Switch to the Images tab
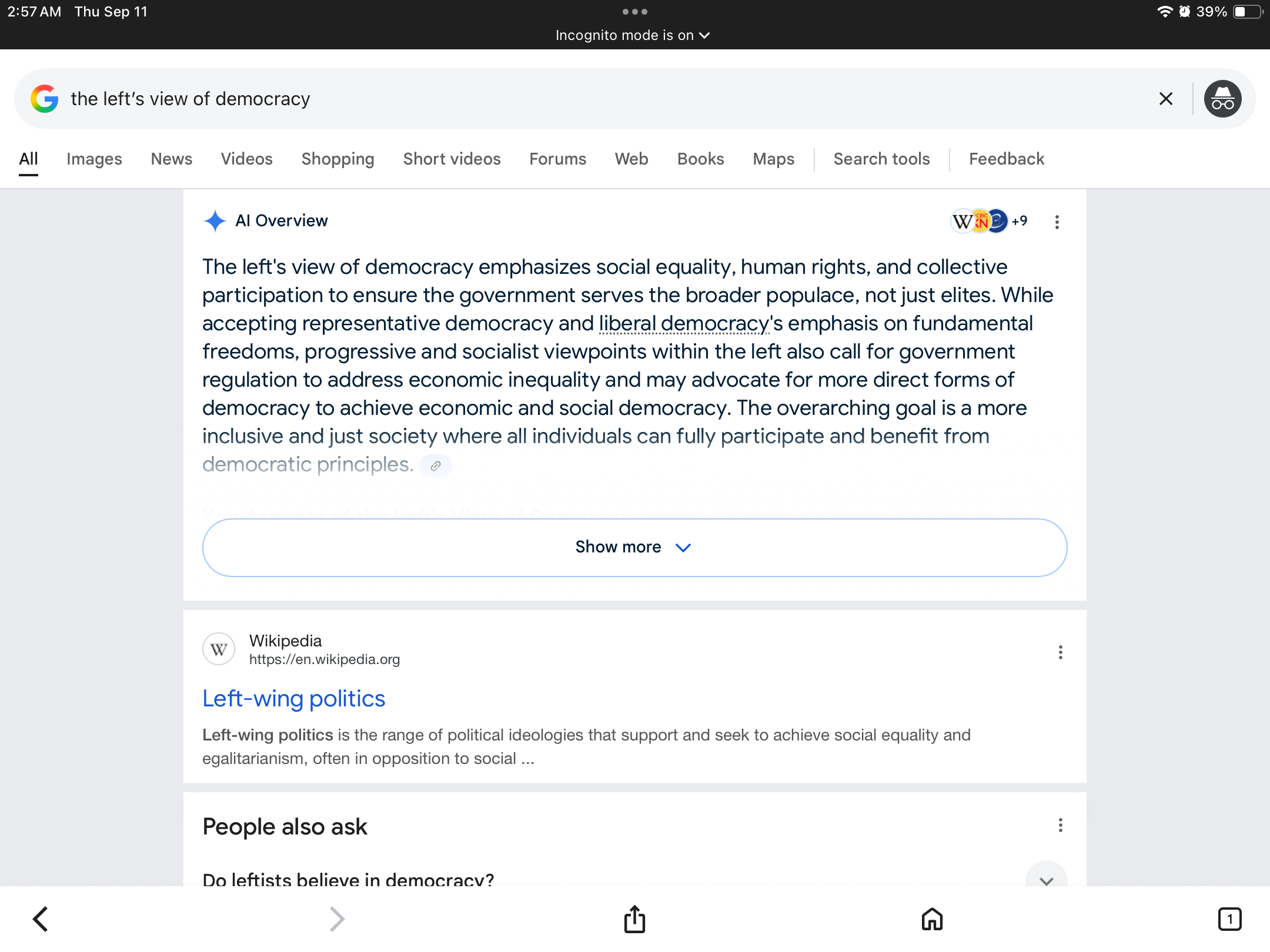Viewport: 1270px width, 952px height. 94,159
